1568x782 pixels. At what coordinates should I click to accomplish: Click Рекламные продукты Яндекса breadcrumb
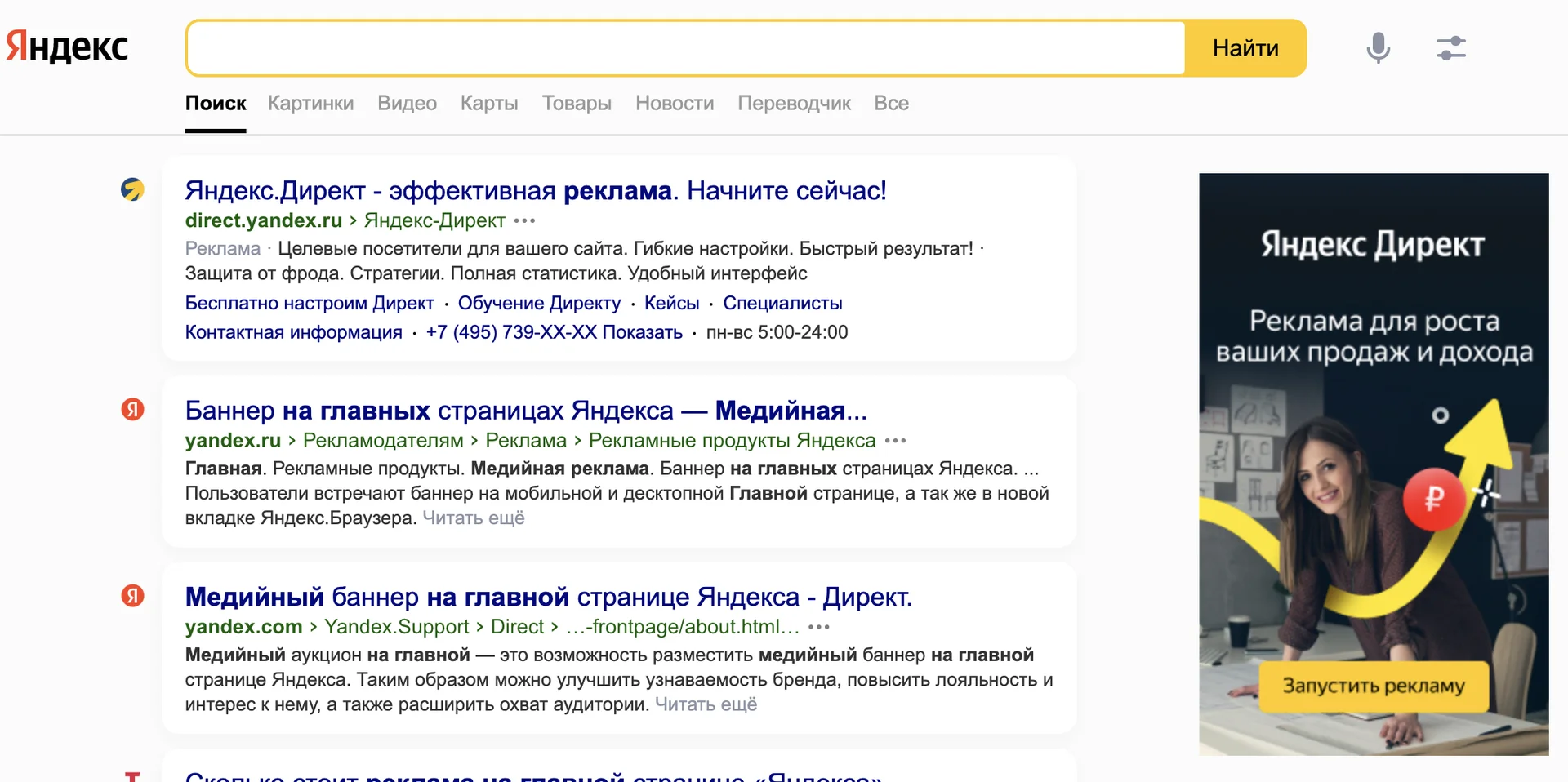tap(733, 440)
